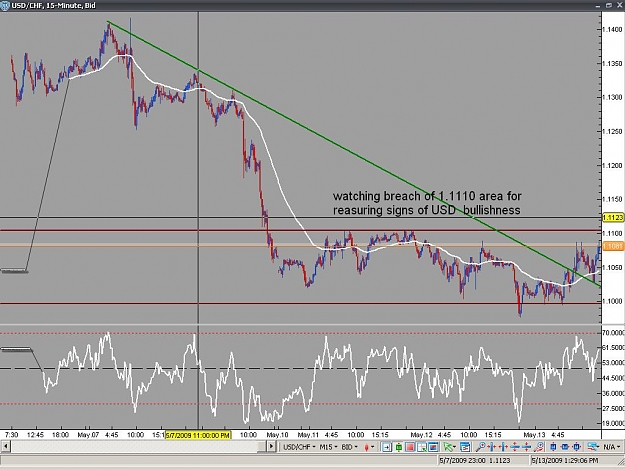625x469 pixels.
Task: Select the 'watching breach of 1.1110 area' annotation
Action: 427,203
